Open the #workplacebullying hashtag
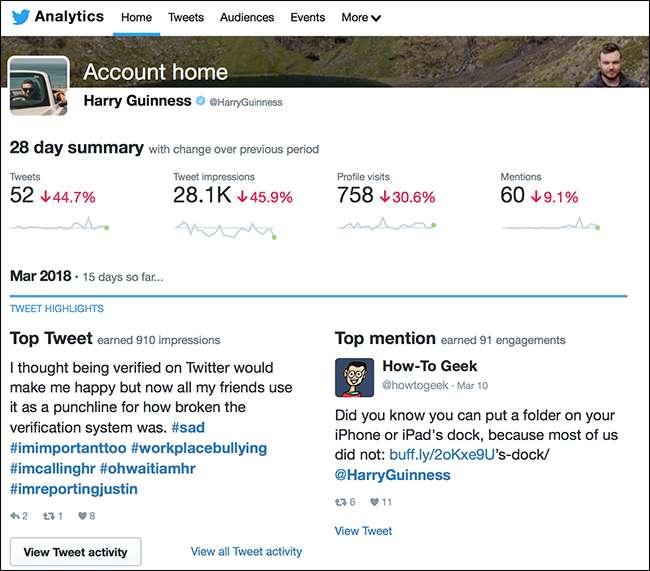The height and width of the screenshot is (571, 650). tap(199, 448)
